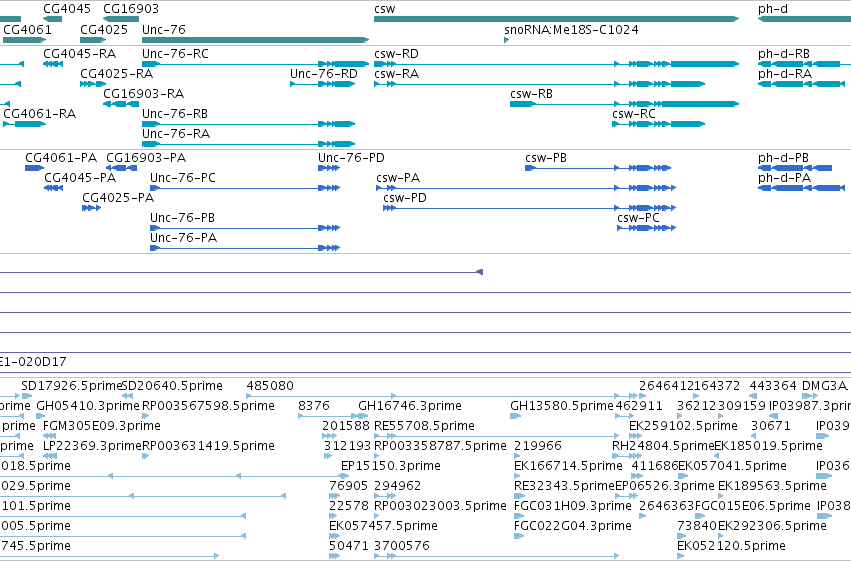This screenshot has height=561, width=851.
Task: Select the CG4045 gene label
Action: pyautogui.click(x=66, y=9)
